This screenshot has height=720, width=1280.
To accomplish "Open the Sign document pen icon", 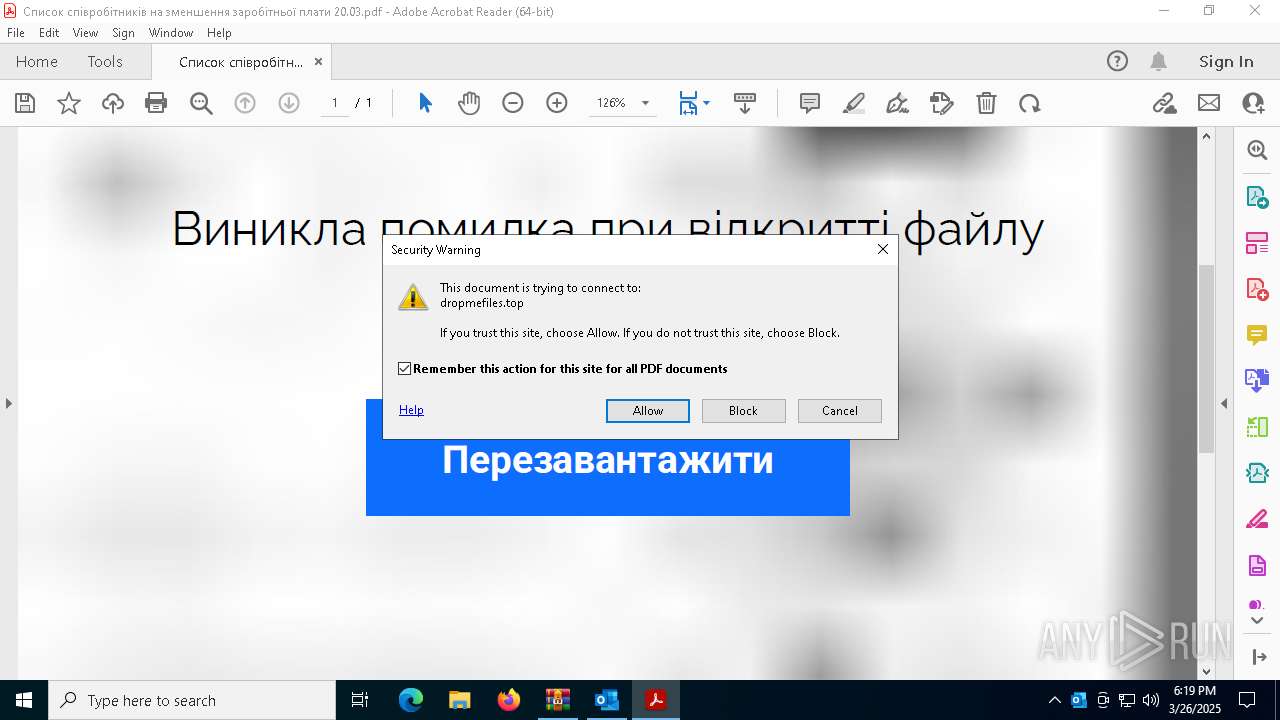I will pos(898,103).
